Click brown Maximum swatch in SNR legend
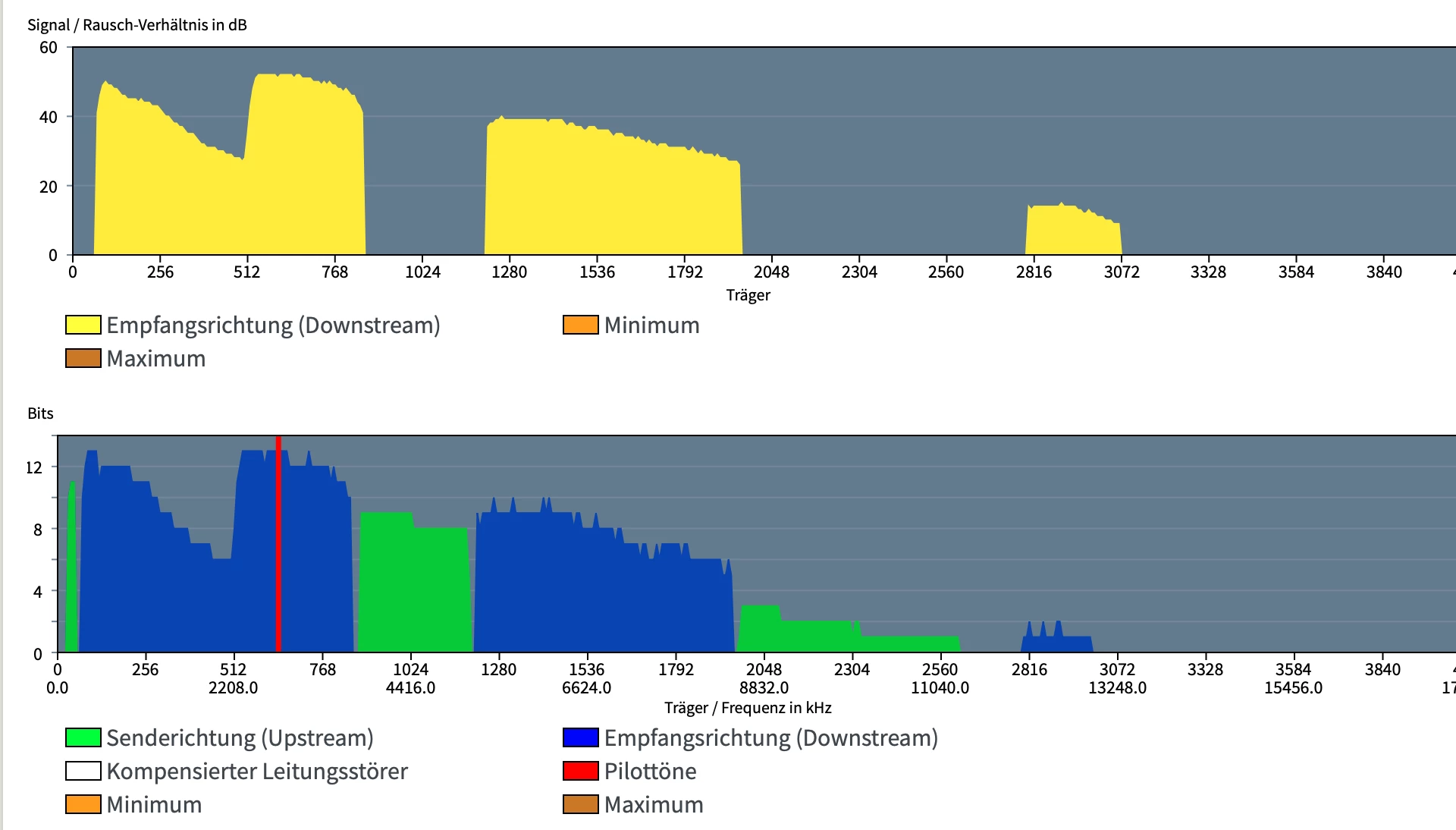This screenshot has width=1456, height=830. 83,359
